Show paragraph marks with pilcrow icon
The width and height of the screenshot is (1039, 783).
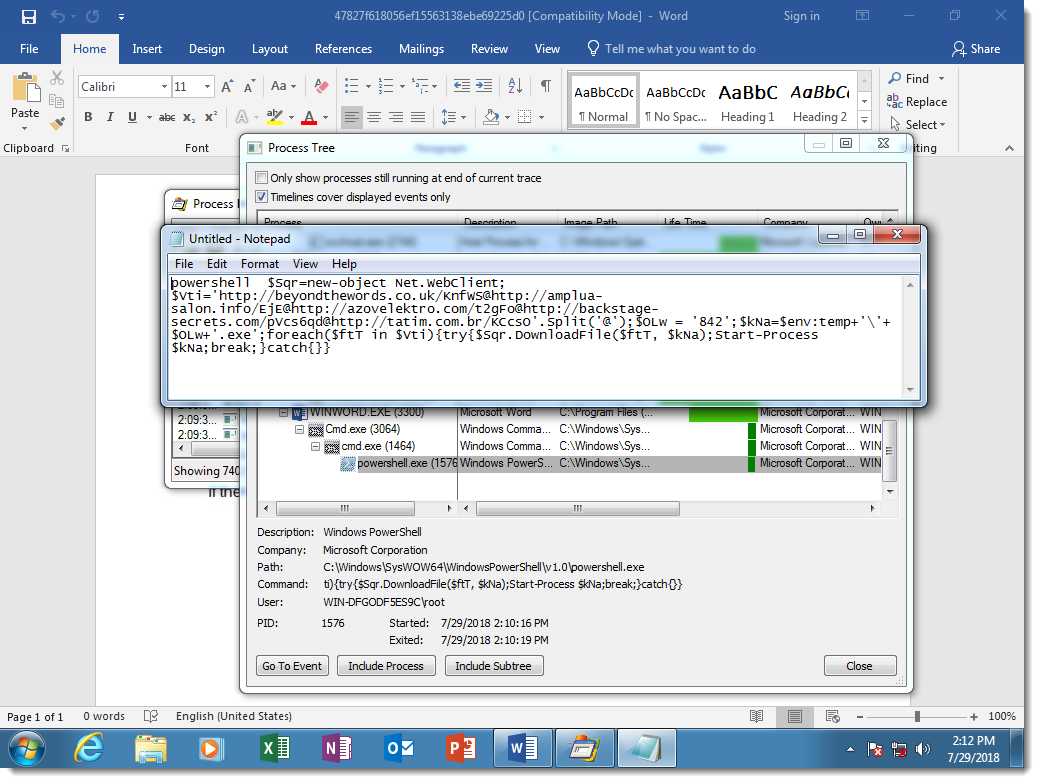click(x=545, y=86)
